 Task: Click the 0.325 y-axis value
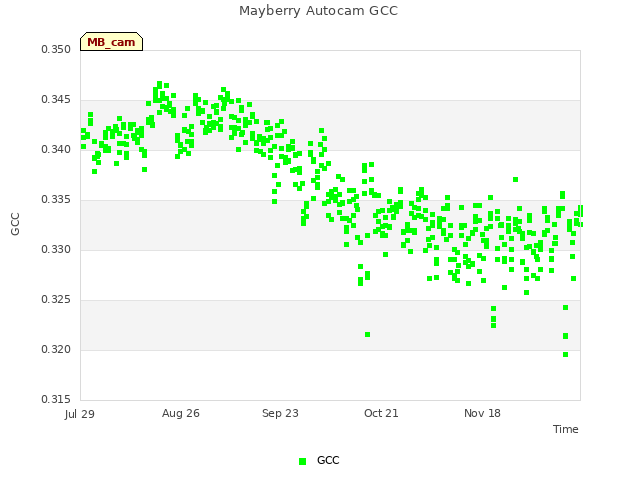pos(56,300)
